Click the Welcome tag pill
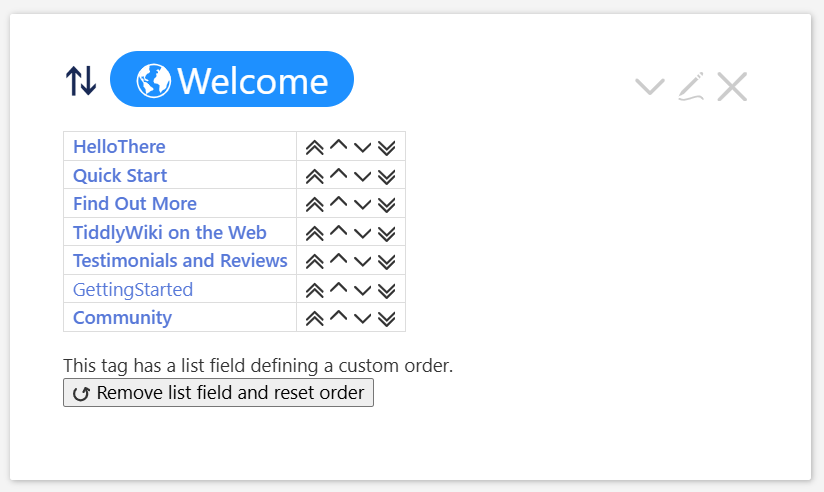This screenshot has height=492, width=824. click(x=232, y=80)
